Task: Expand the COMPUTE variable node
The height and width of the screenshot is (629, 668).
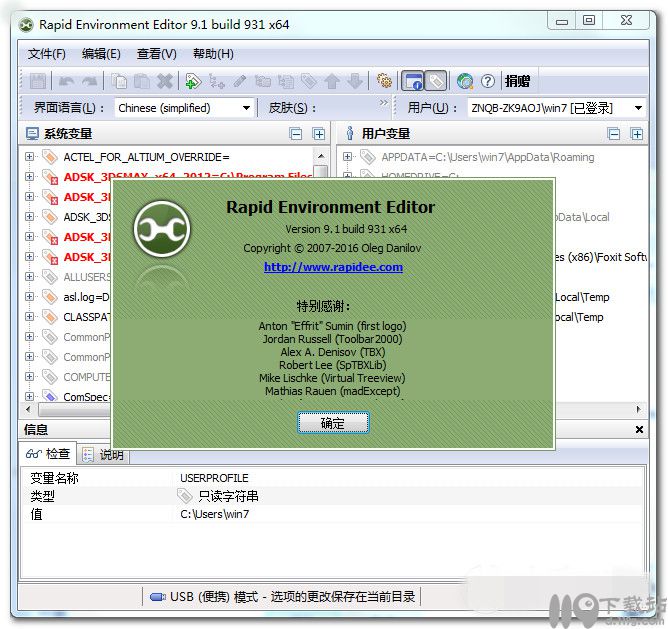Action: [29, 377]
